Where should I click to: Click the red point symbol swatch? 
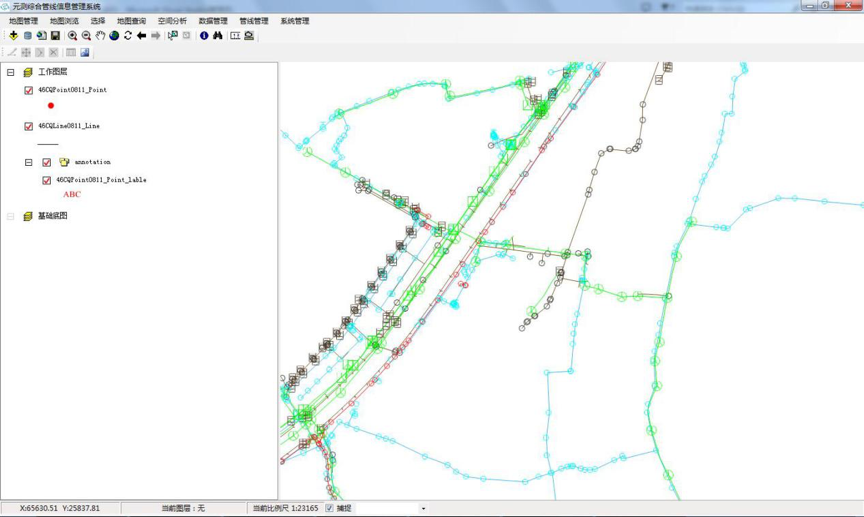pyautogui.click(x=51, y=105)
